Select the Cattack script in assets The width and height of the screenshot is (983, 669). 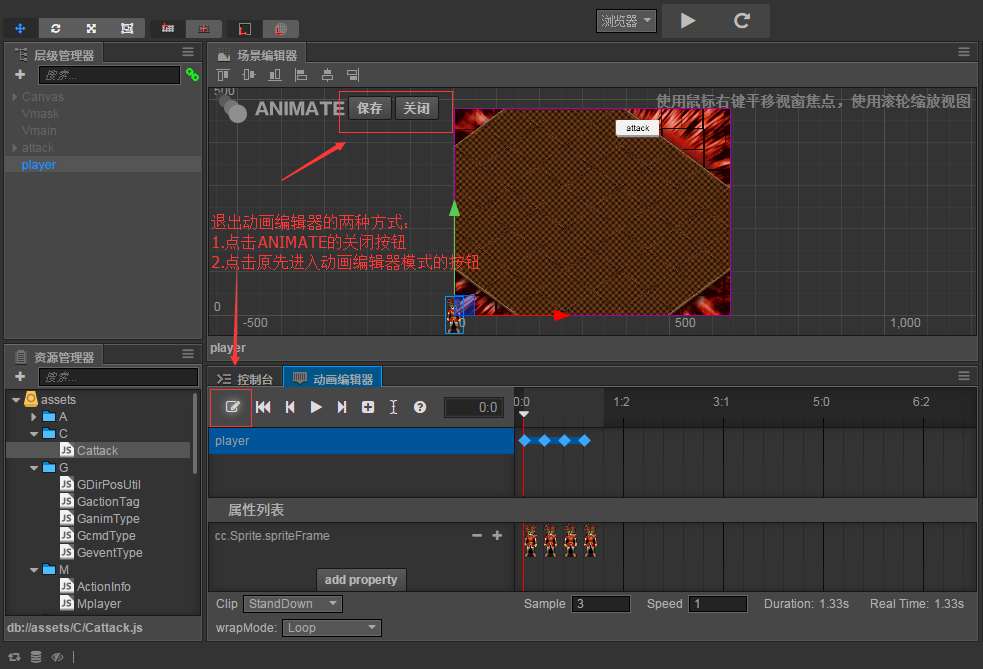tap(97, 451)
